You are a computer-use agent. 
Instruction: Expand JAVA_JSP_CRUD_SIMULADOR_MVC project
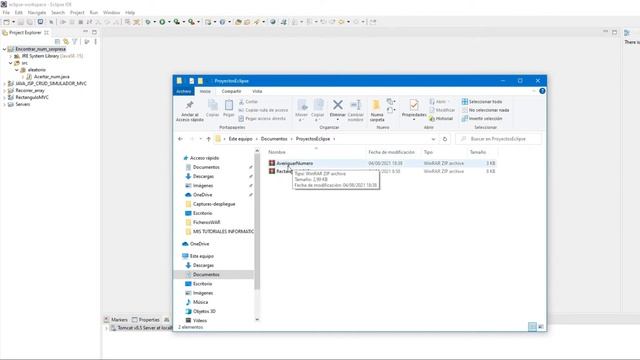[x=4, y=83]
